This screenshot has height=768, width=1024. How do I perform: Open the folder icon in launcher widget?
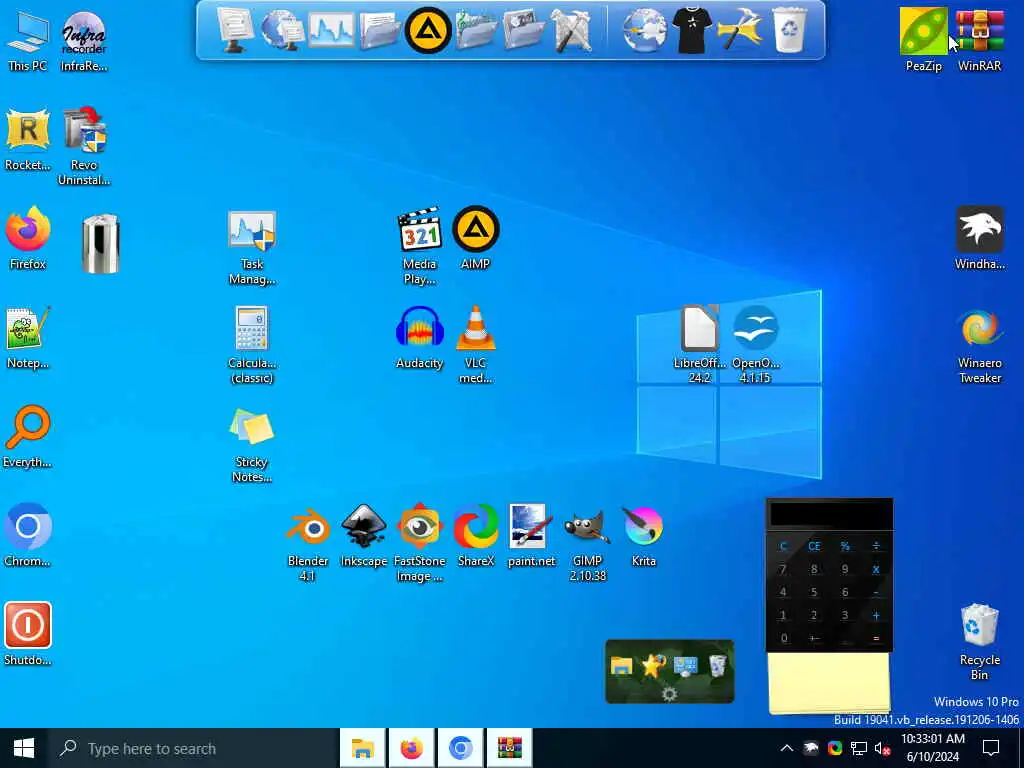[622, 665]
